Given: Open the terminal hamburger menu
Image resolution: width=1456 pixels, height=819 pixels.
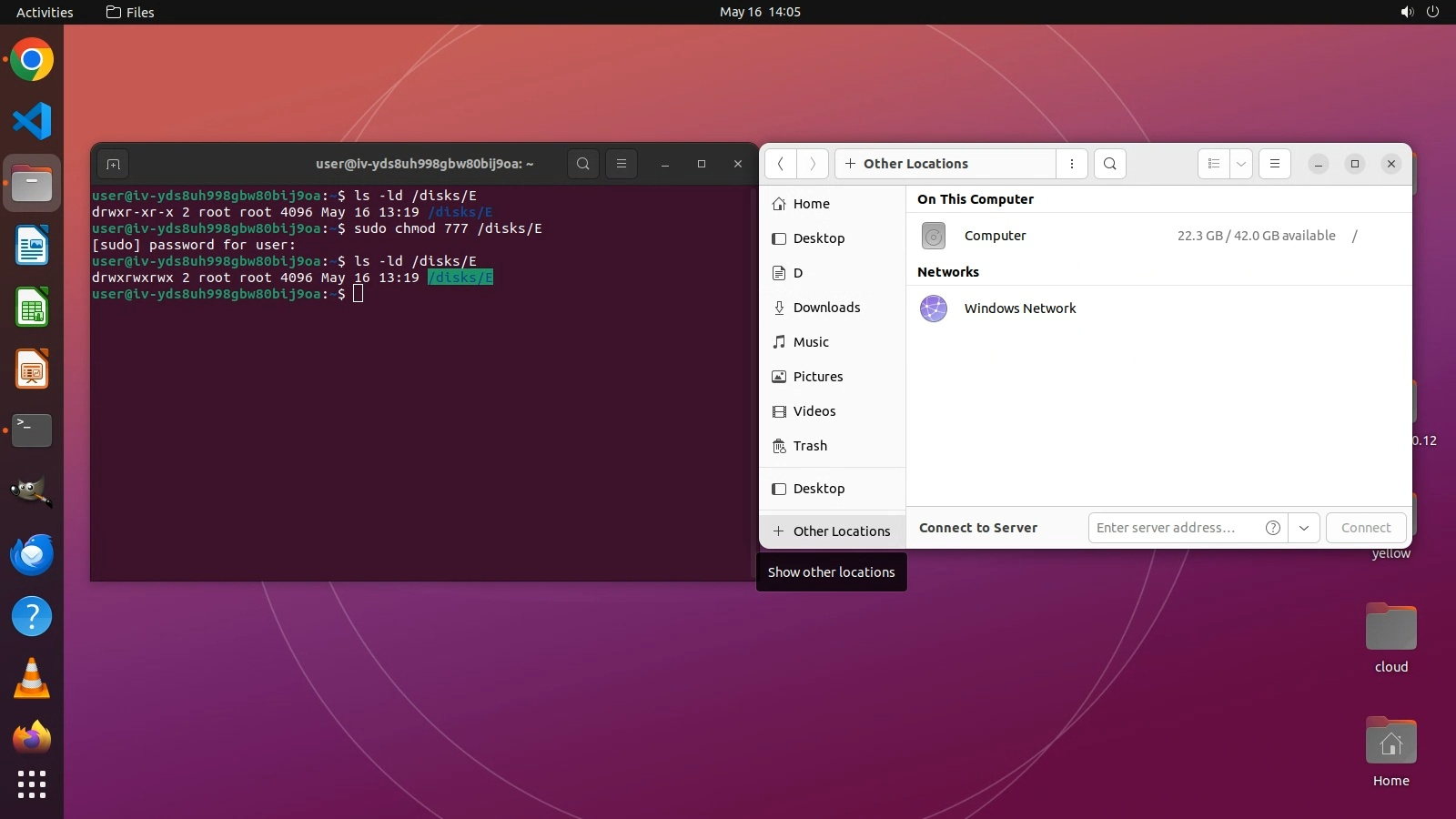Looking at the screenshot, I should [x=622, y=164].
